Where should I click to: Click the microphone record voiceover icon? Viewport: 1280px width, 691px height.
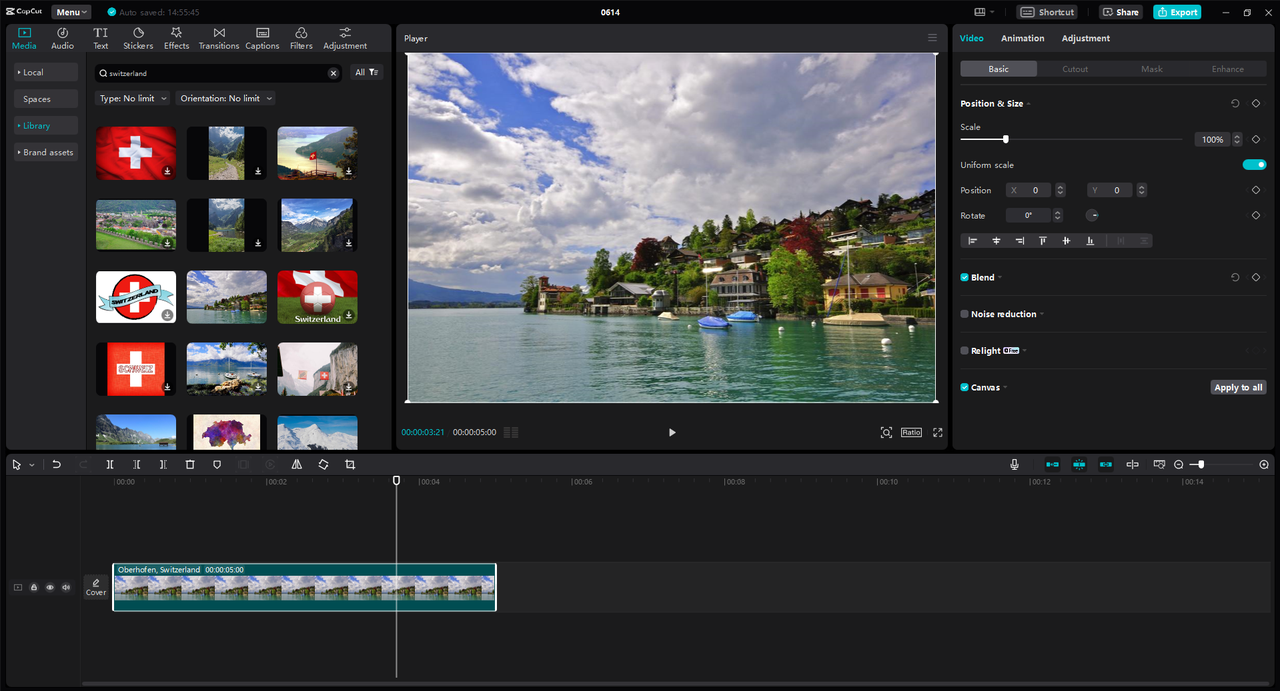[x=1014, y=465]
